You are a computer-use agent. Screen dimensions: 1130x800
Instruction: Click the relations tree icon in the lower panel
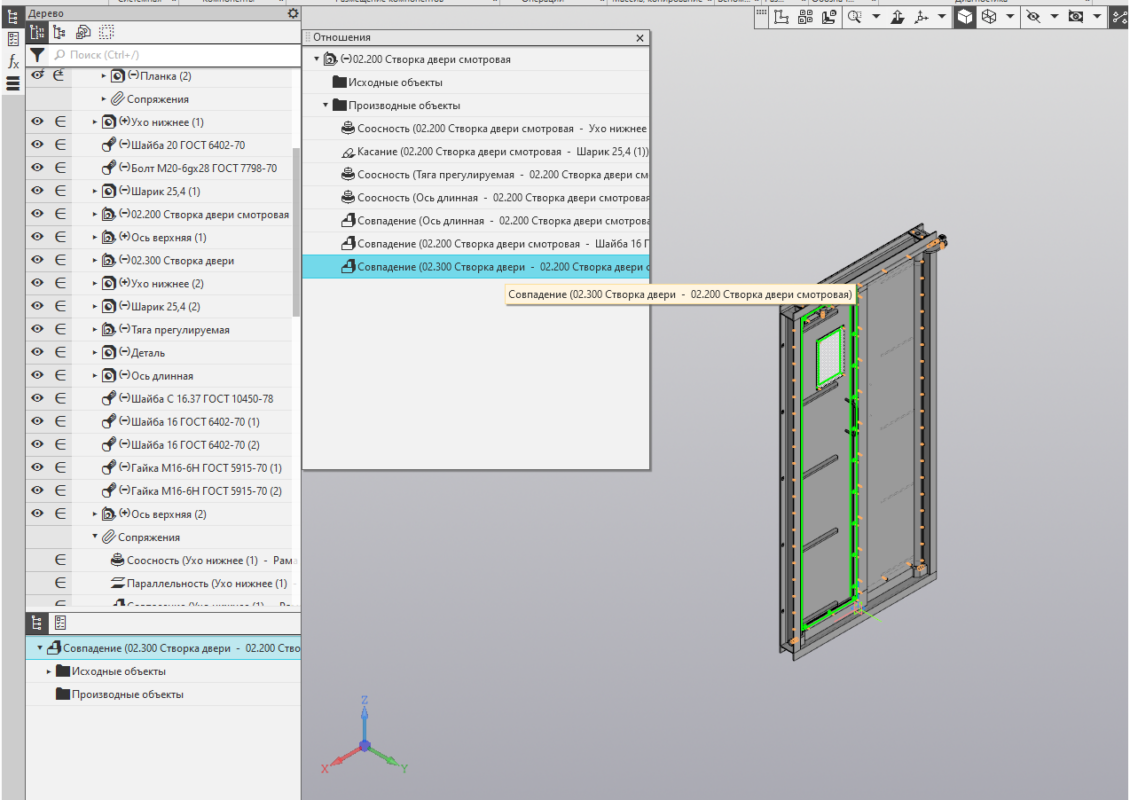(x=37, y=623)
